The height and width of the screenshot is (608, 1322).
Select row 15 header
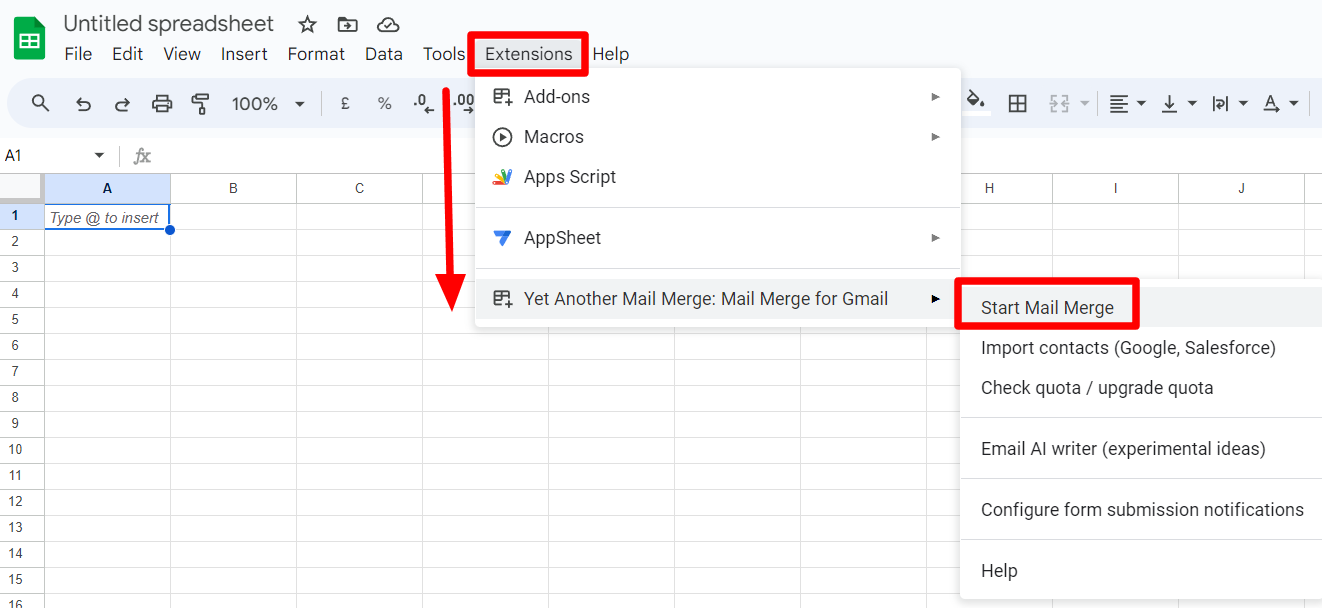(x=15, y=580)
